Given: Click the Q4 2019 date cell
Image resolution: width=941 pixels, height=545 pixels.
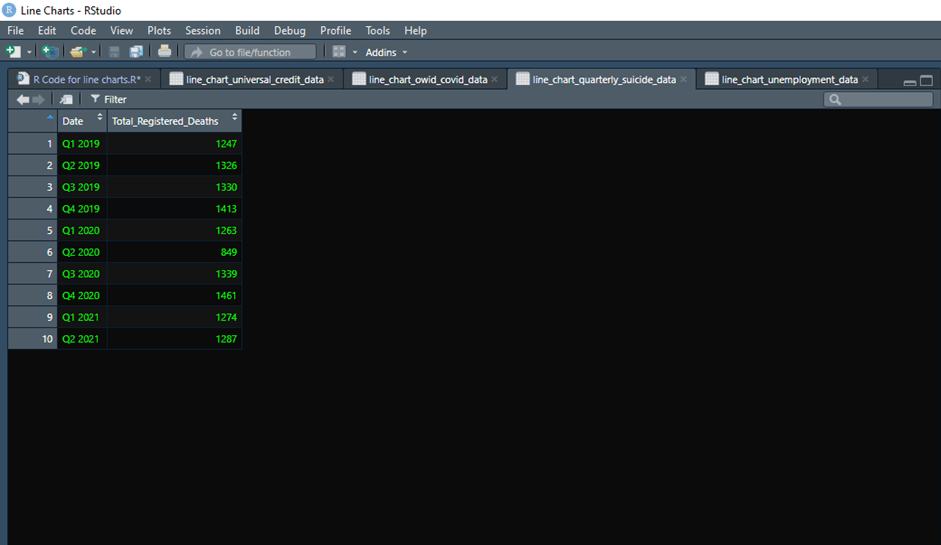Looking at the screenshot, I should click(x=81, y=209).
